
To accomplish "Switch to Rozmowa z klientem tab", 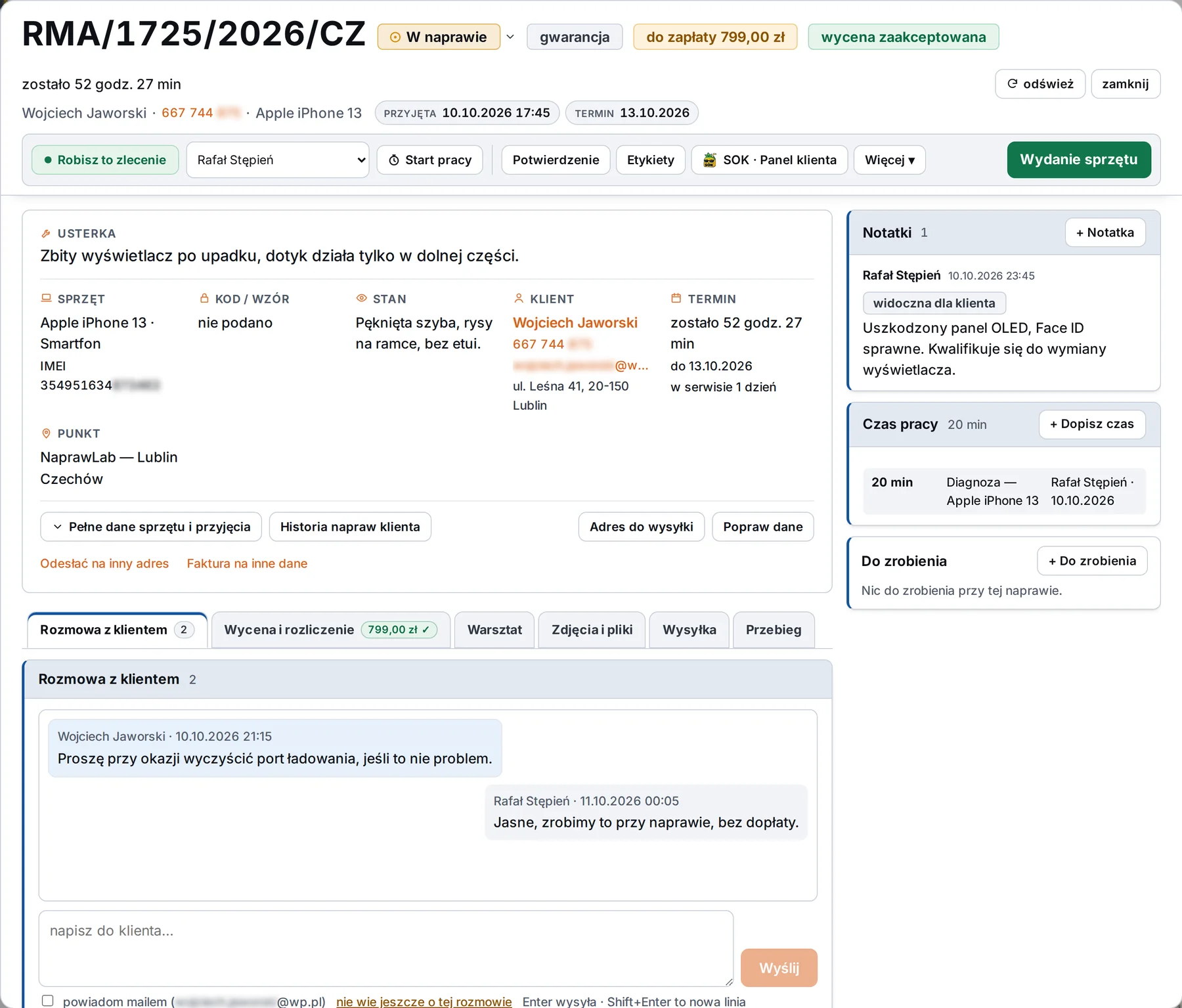I will coord(117,630).
